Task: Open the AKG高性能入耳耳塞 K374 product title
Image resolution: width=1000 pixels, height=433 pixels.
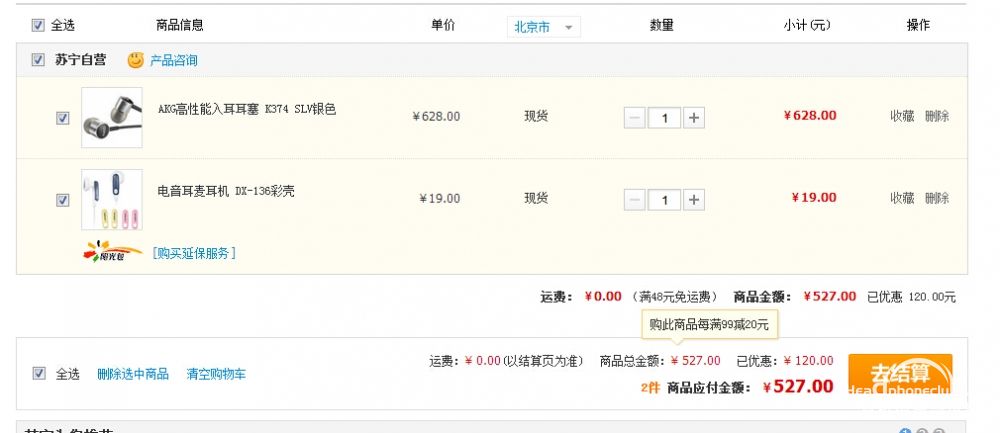Action: [247, 109]
